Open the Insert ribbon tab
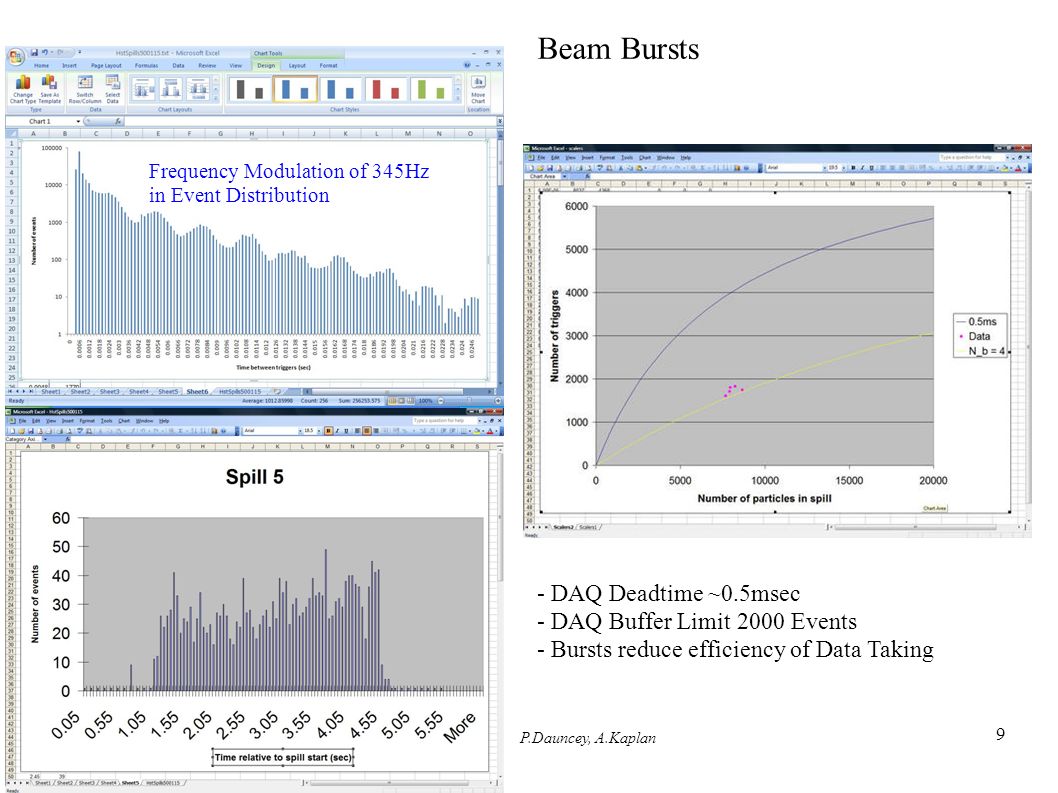Viewport: 1058px width, 793px height. [69, 65]
